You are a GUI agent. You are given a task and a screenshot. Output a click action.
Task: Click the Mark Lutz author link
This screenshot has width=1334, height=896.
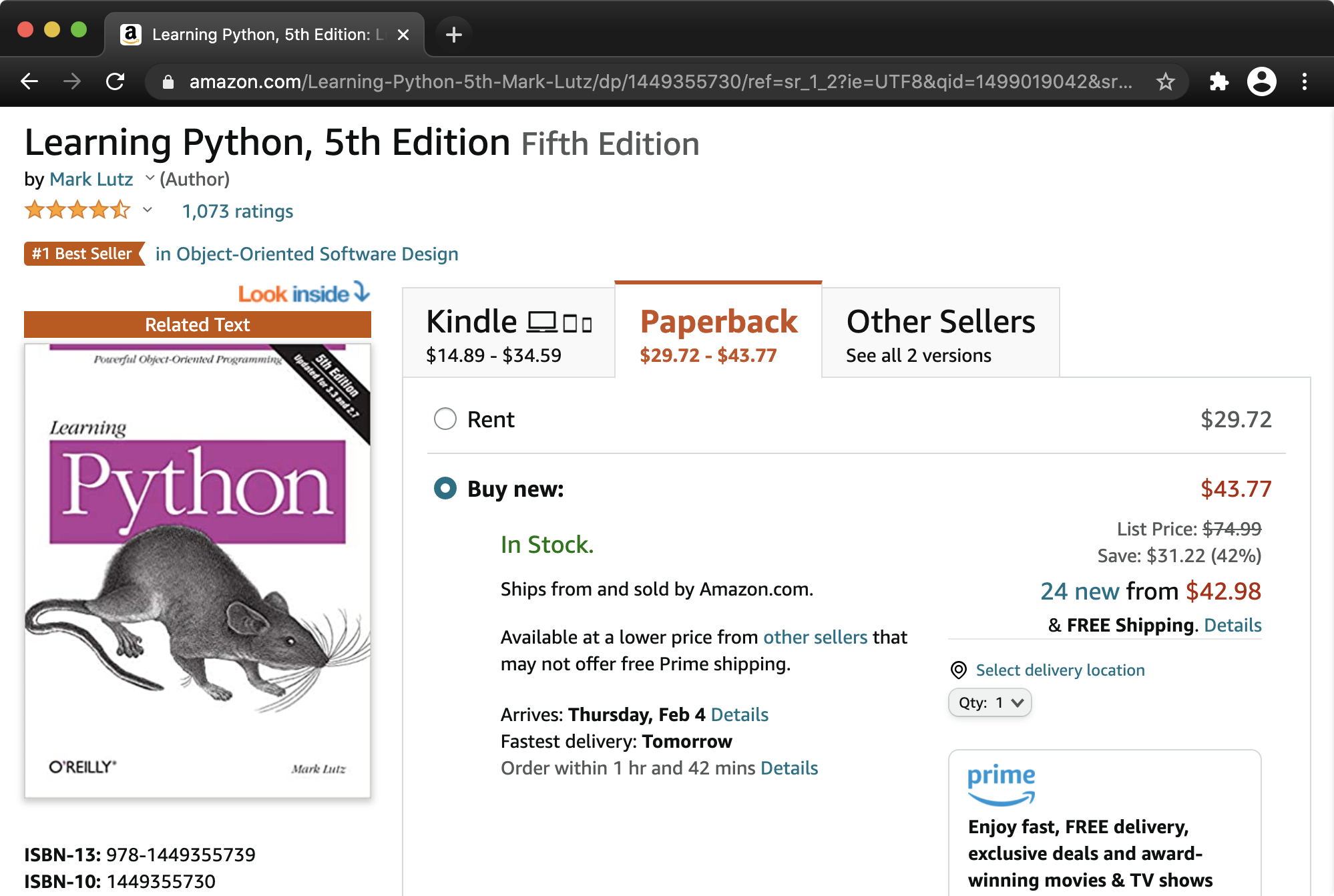point(91,179)
